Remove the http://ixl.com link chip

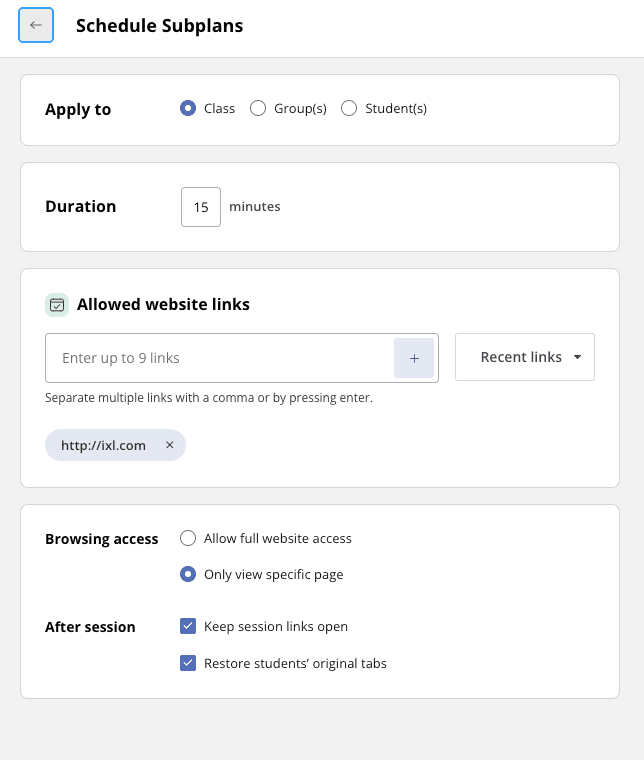[x=169, y=446]
